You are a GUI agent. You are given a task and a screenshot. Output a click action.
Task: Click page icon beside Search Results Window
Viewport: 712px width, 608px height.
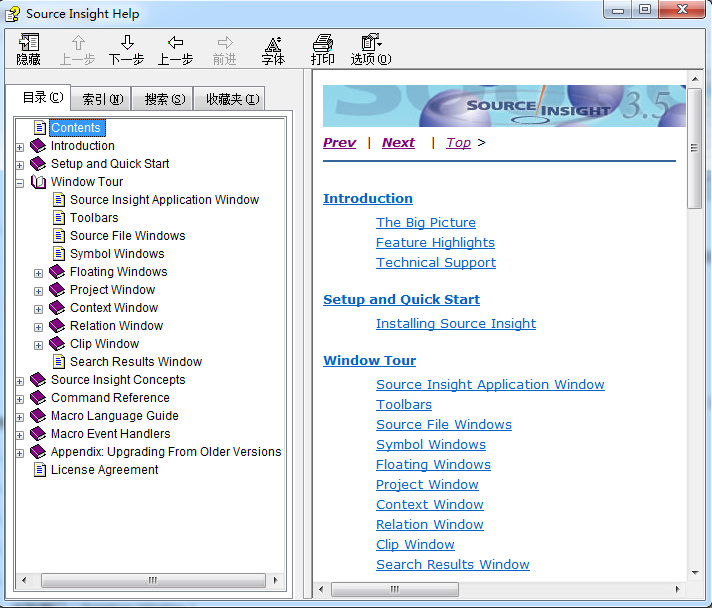point(59,361)
